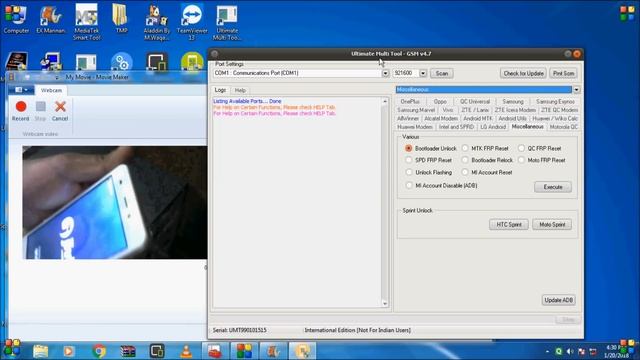This screenshot has width=640, height=360.
Task: Select Unlock Flashing radio option
Action: 429,173
